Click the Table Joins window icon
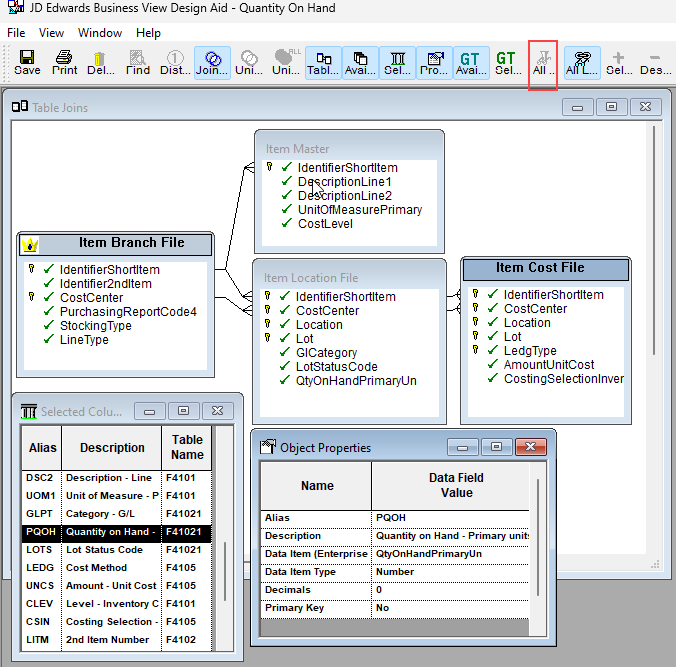The height and width of the screenshot is (667, 676). 20,106
